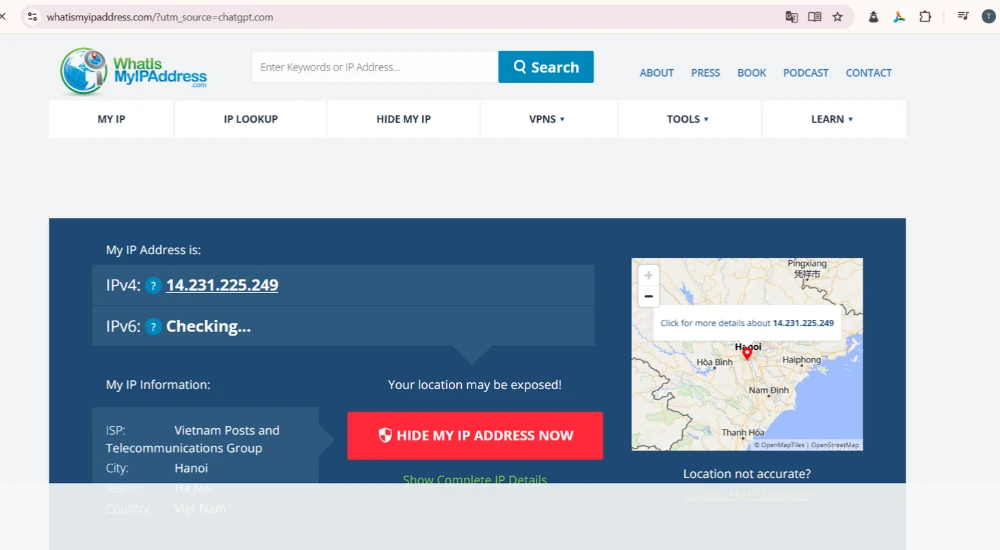Image resolution: width=1000 pixels, height=550 pixels.
Task: Click the blue Search button
Action: (546, 67)
